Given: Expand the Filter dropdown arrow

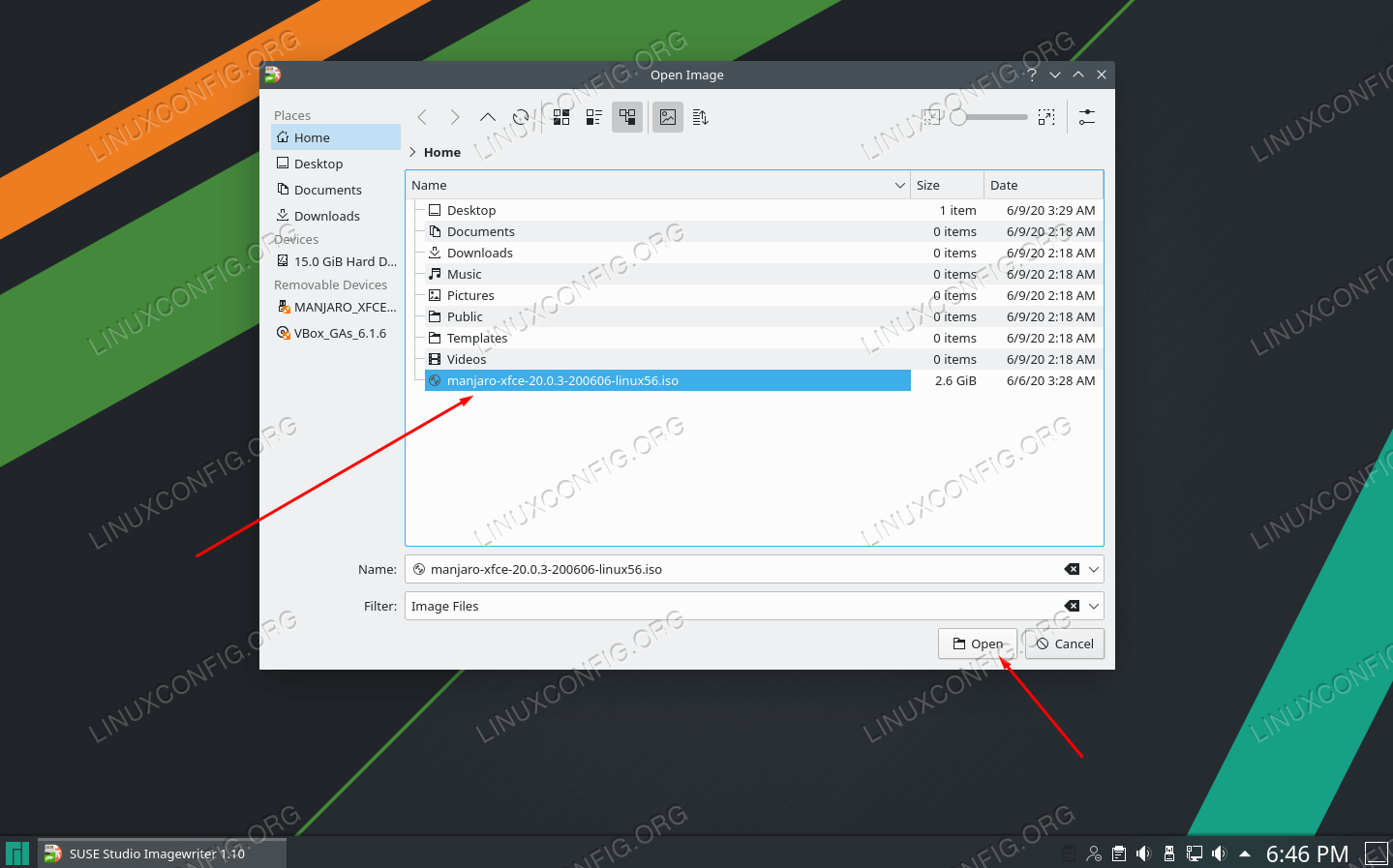Looking at the screenshot, I should point(1094,606).
